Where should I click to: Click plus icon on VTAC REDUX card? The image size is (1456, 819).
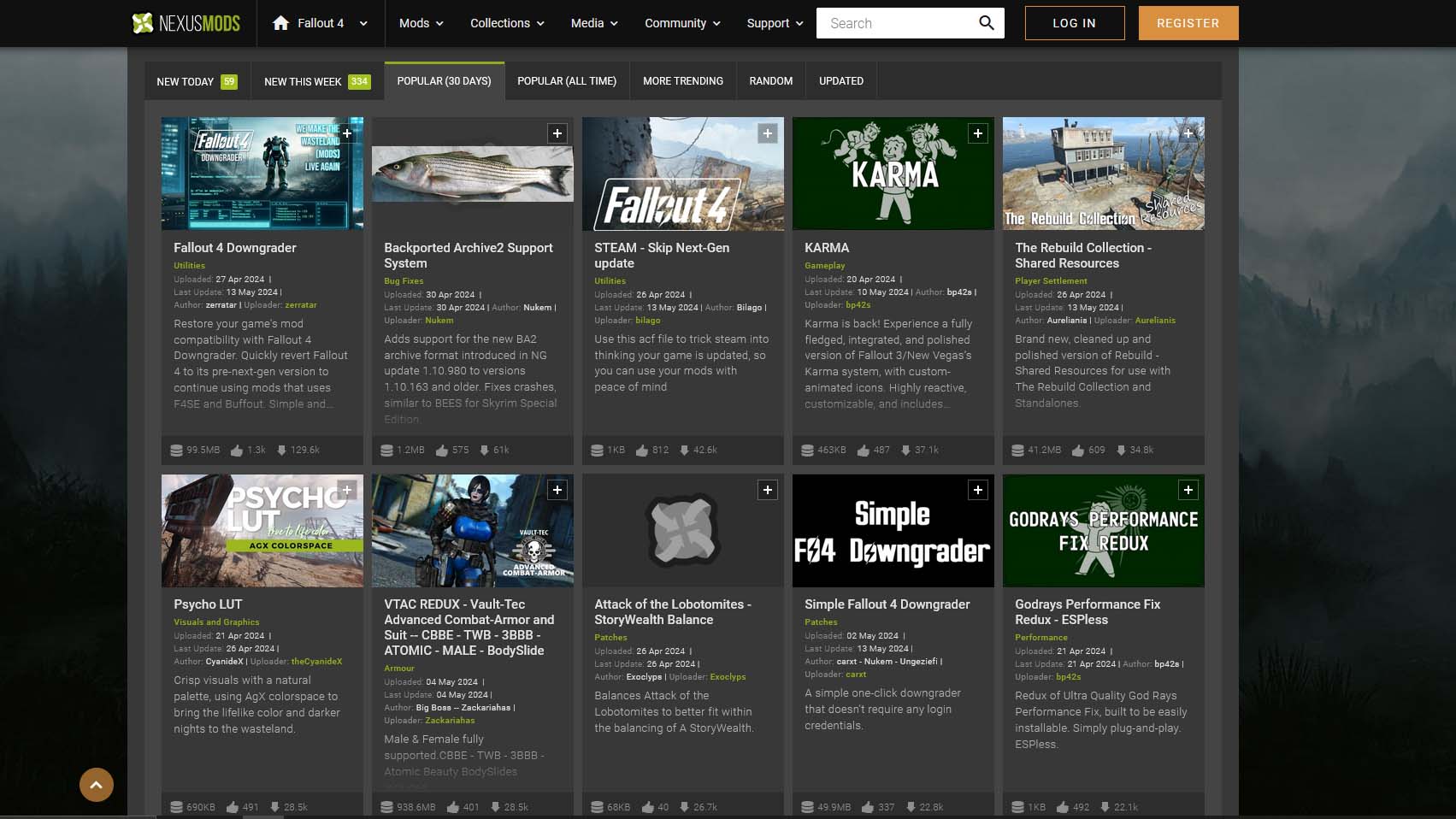click(x=557, y=490)
